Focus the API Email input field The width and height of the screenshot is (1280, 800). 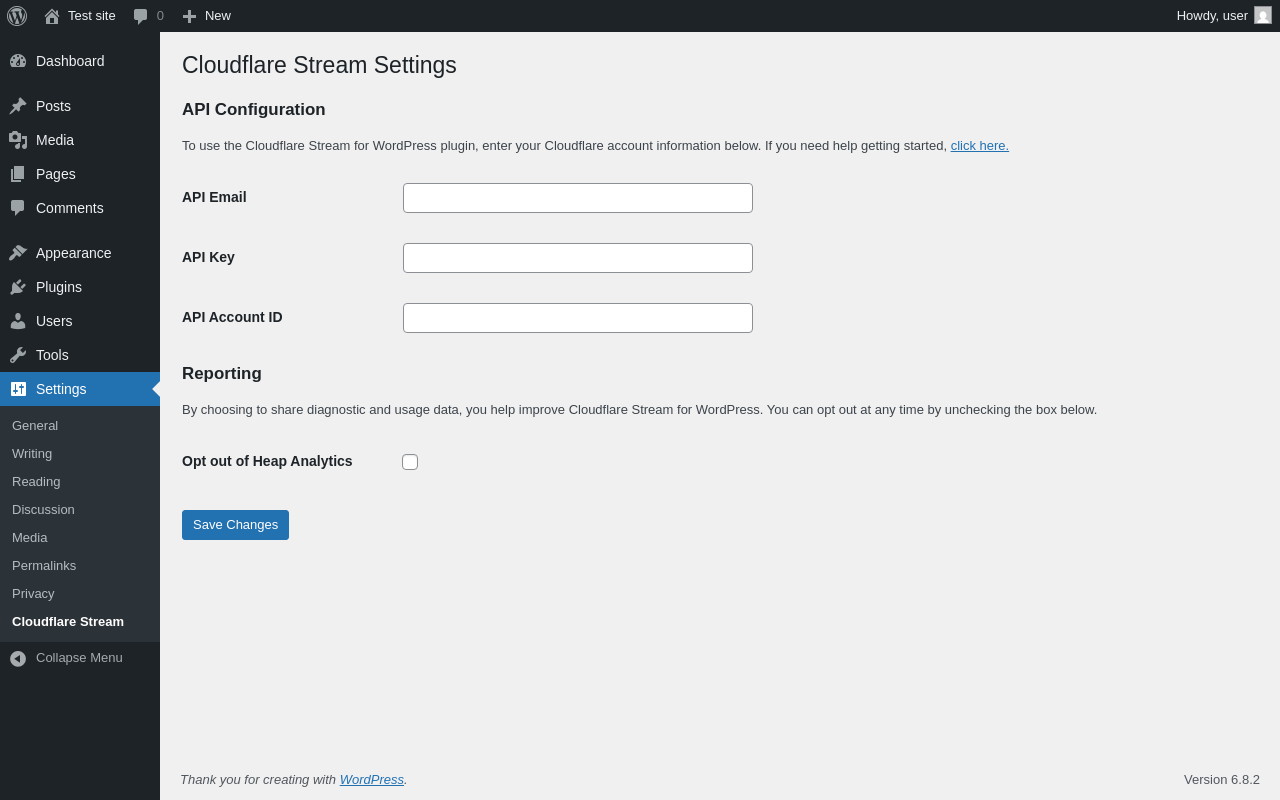pyautogui.click(x=578, y=198)
